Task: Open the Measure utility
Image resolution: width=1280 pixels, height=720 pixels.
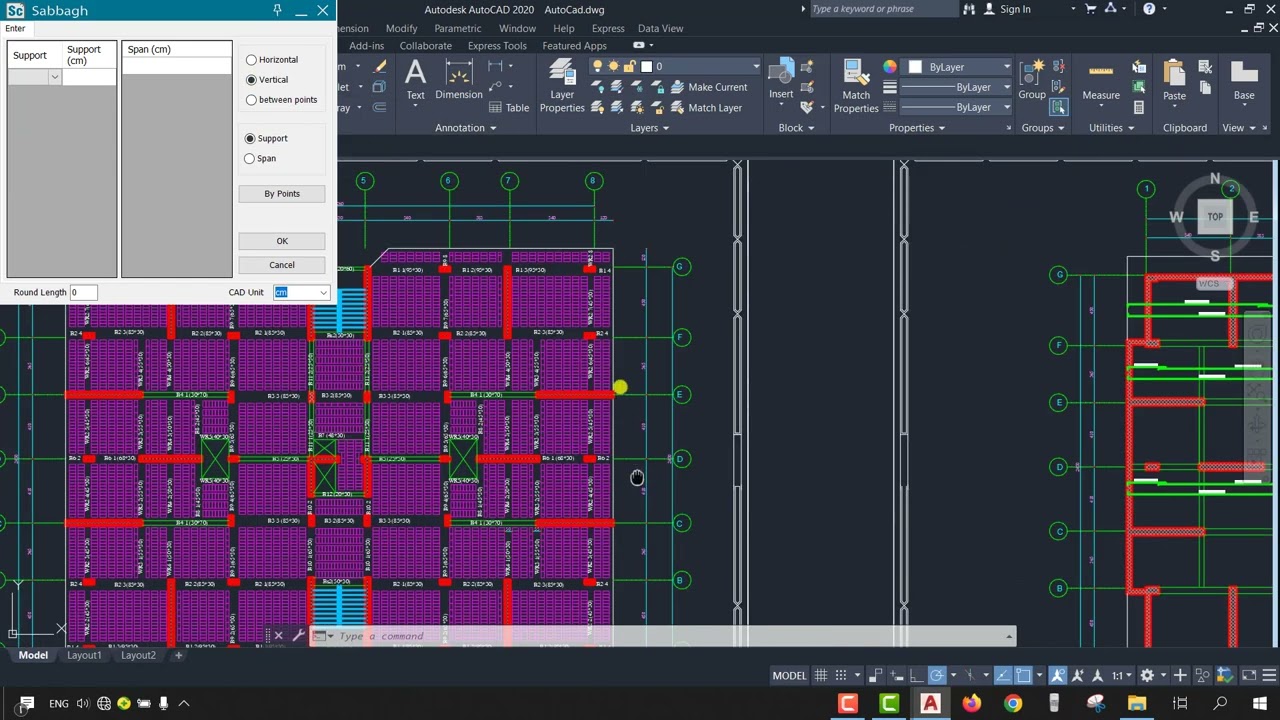Action: pyautogui.click(x=1101, y=82)
